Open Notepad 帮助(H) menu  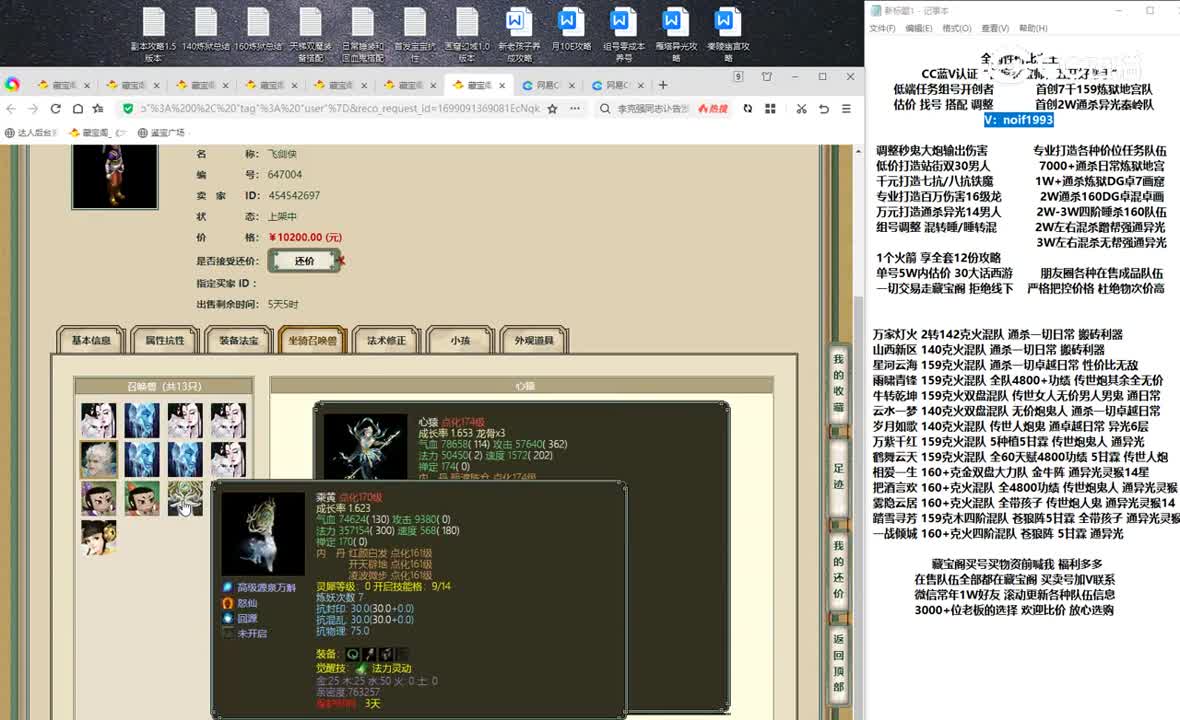click(1032, 28)
